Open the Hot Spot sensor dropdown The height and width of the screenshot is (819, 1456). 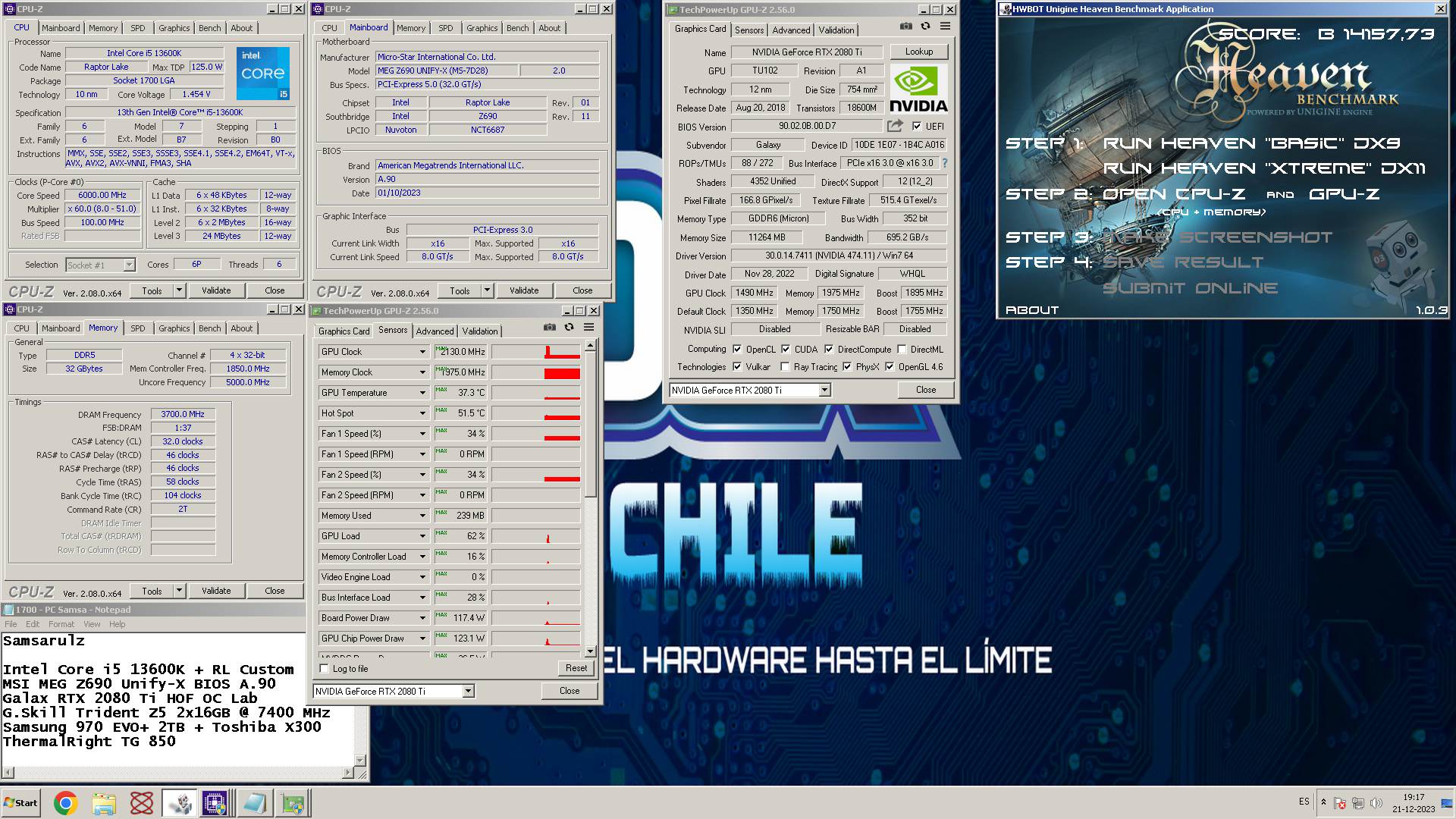click(422, 413)
